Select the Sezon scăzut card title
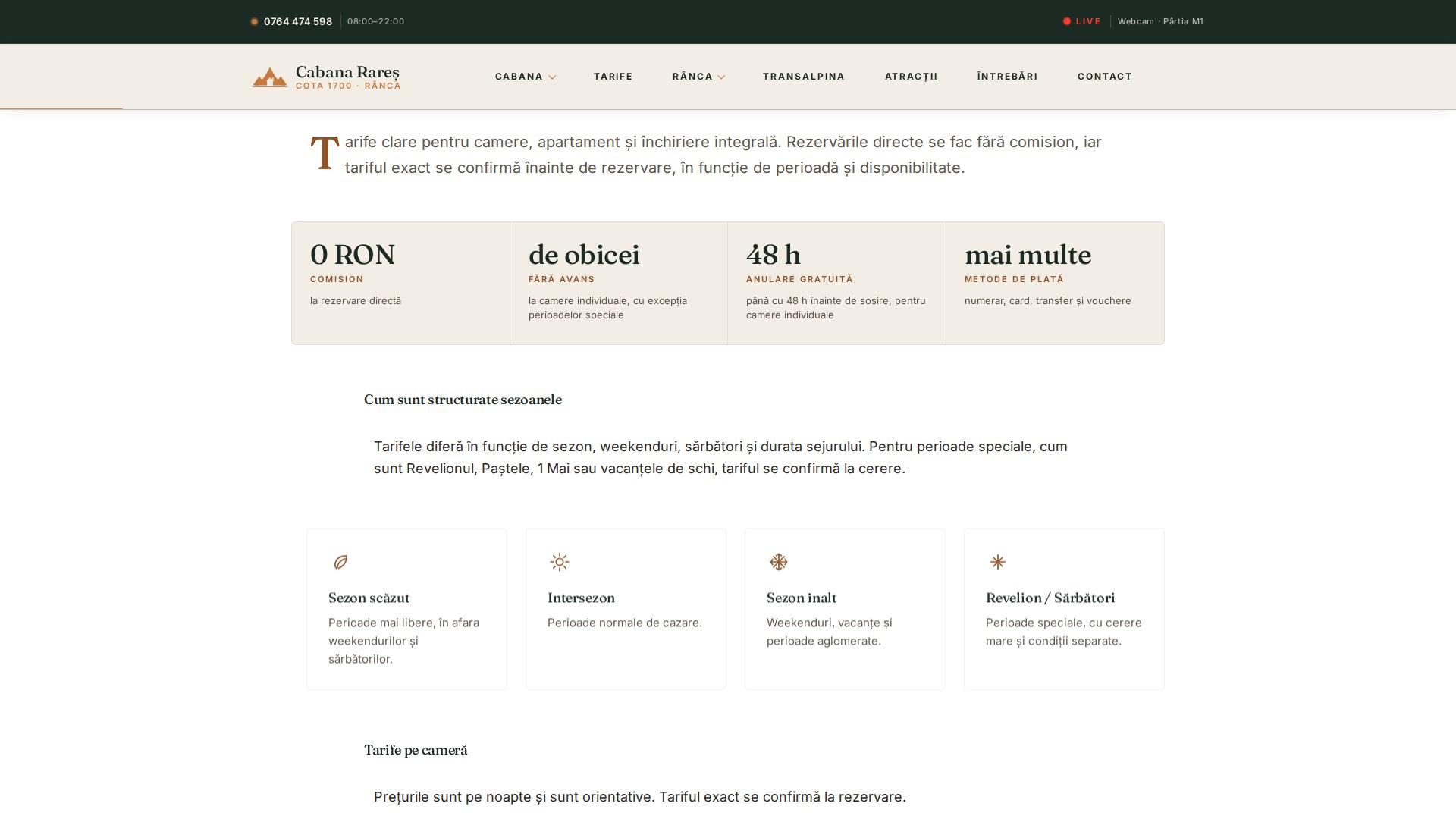This screenshot has width=1456, height=819. coord(369,598)
